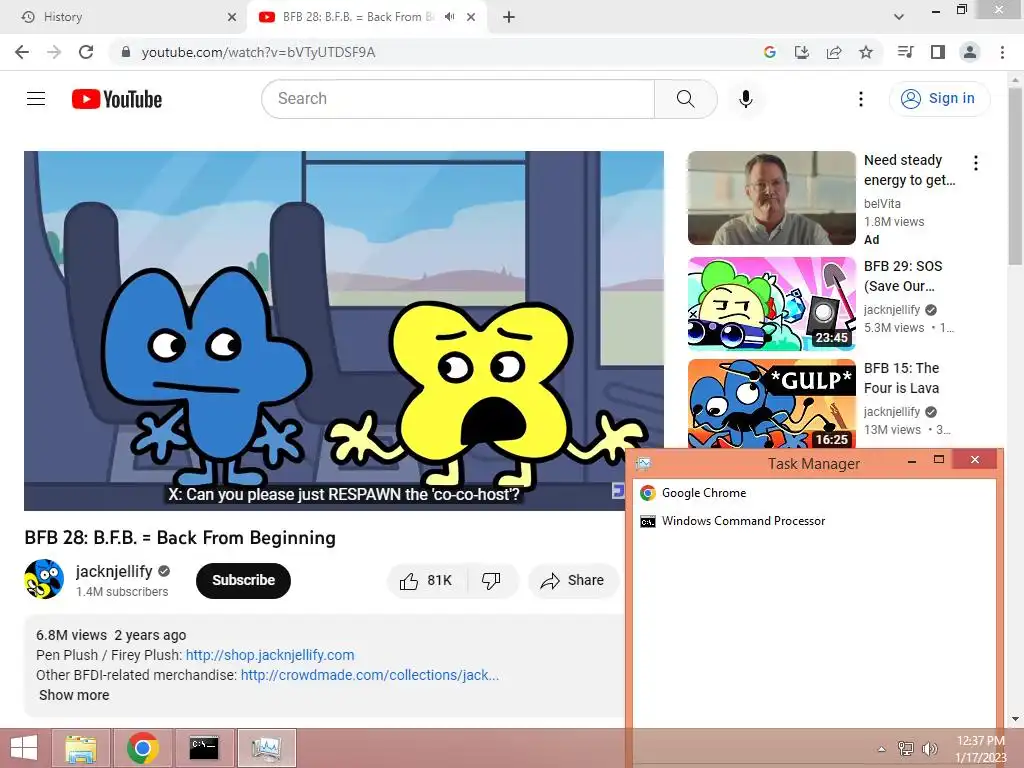Image resolution: width=1024 pixels, height=768 pixels.
Task: Open Google icon in the address bar
Action: pos(770,52)
